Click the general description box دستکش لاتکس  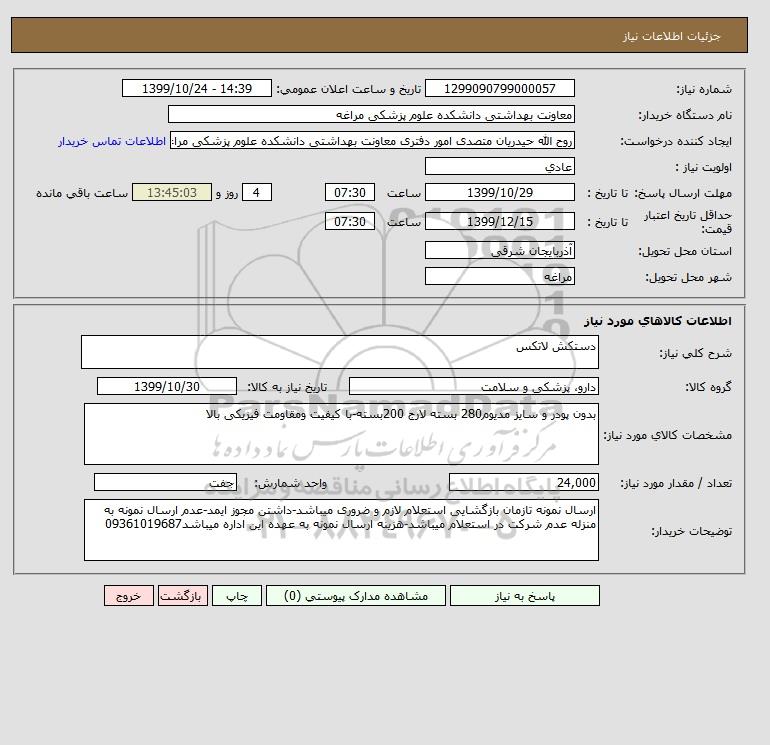pyautogui.click(x=340, y=352)
